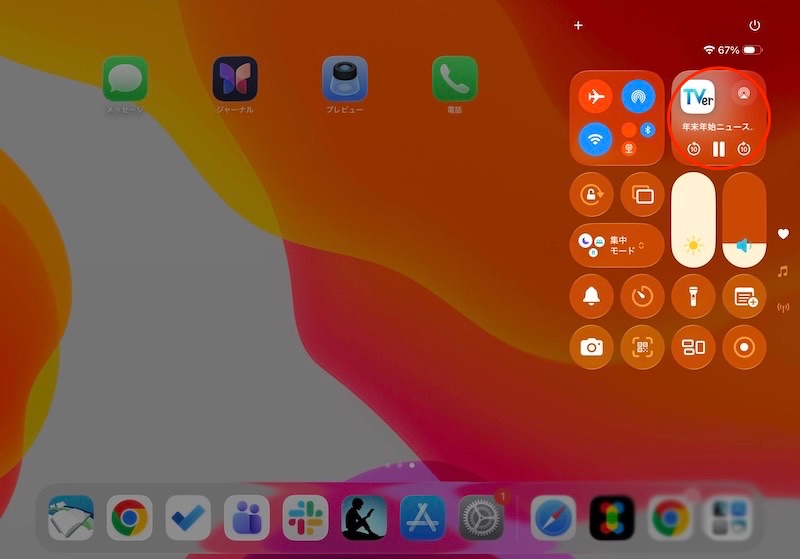
Task: Toggle AirDrop in connectivity group
Action: pyautogui.click(x=638, y=96)
